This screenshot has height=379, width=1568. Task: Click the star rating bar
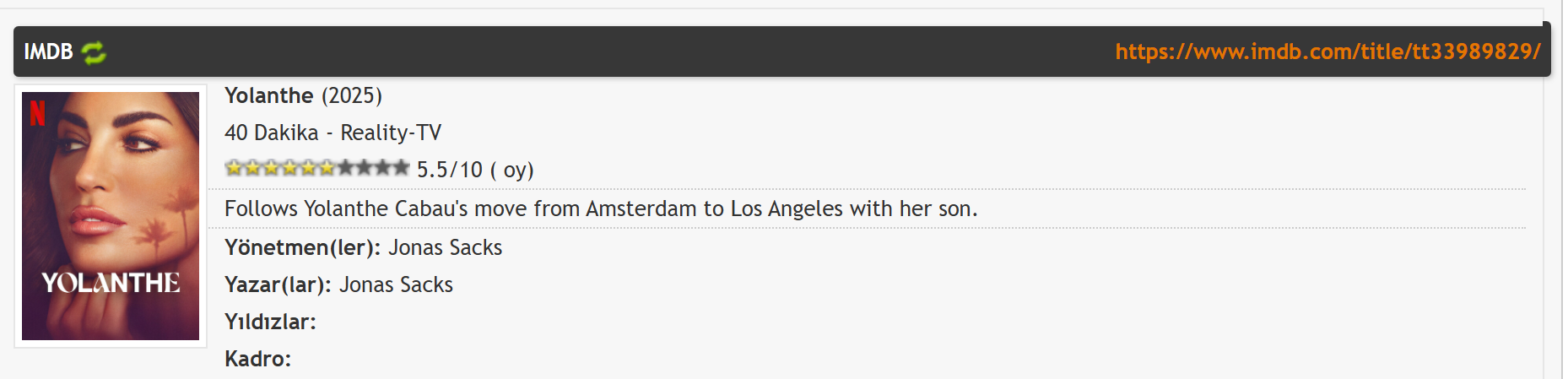(317, 168)
